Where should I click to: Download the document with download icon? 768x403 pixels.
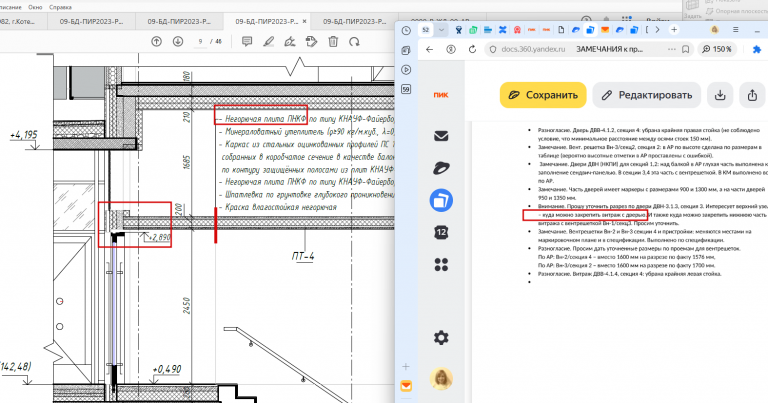click(720, 95)
